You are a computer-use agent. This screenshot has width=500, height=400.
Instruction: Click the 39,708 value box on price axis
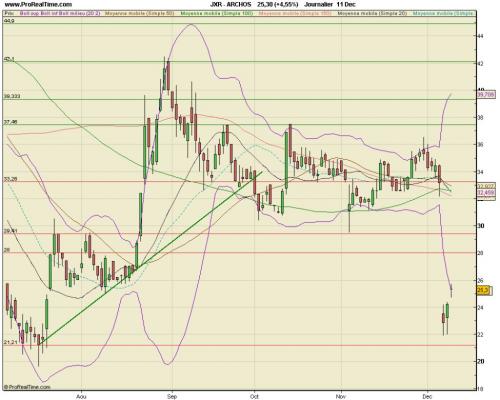click(x=486, y=95)
